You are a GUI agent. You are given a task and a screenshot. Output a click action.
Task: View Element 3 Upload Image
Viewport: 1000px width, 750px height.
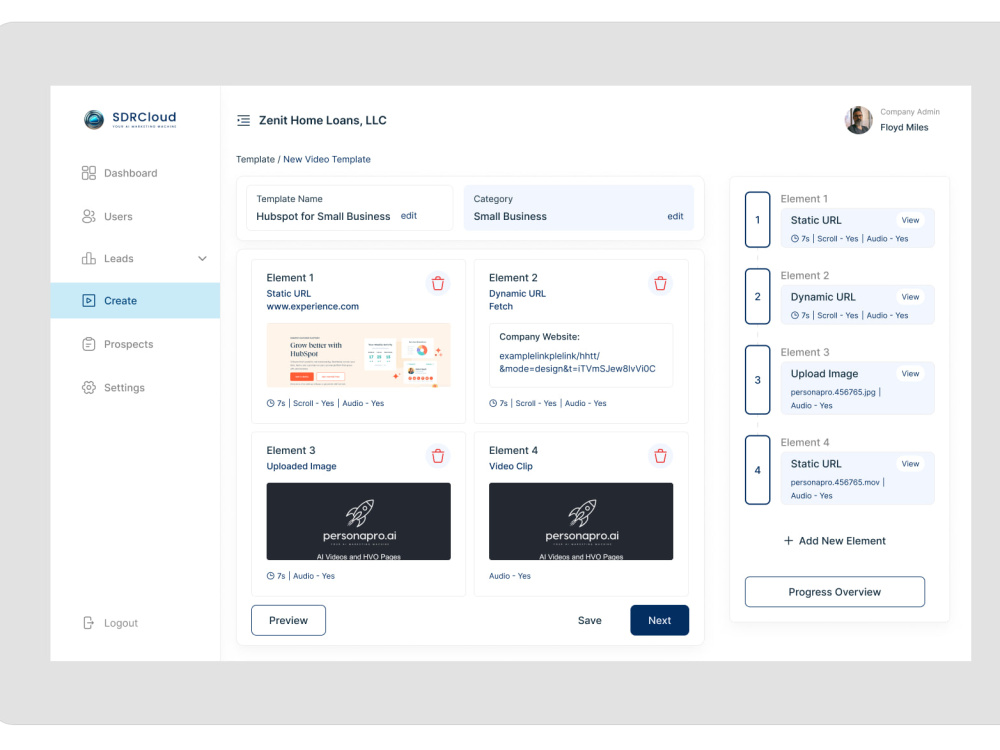point(910,374)
